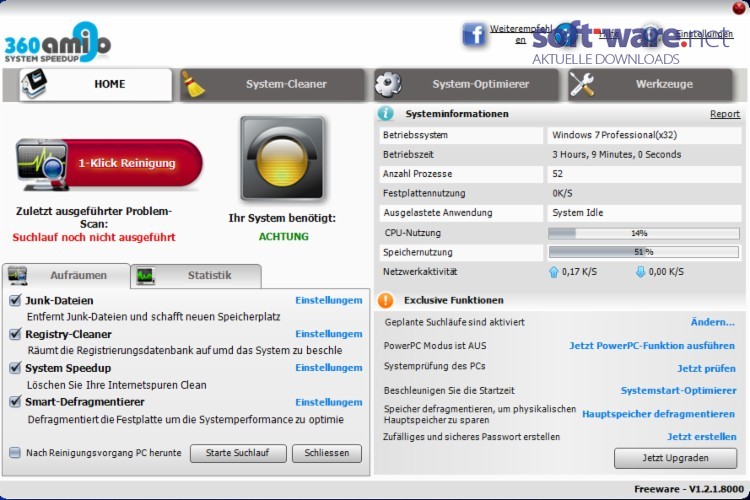
Task: Click 'Geplante Suchläufe sind aktiviert' text
Action: coord(454,322)
